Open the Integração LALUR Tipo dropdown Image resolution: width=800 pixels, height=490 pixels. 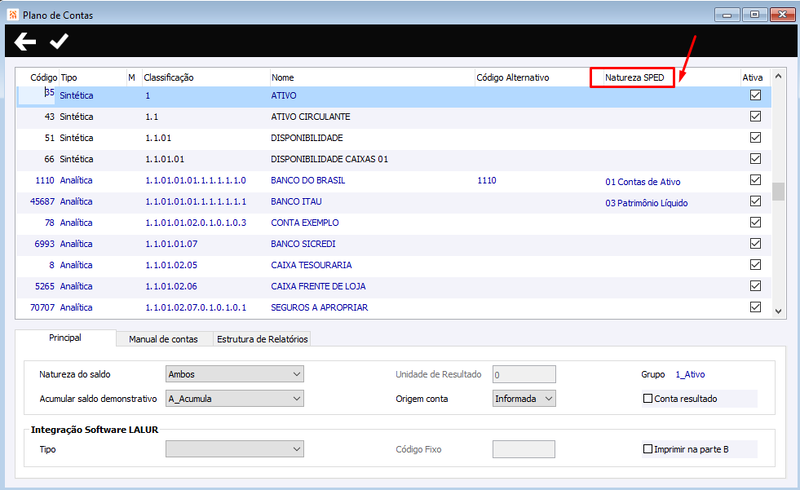click(x=235, y=449)
